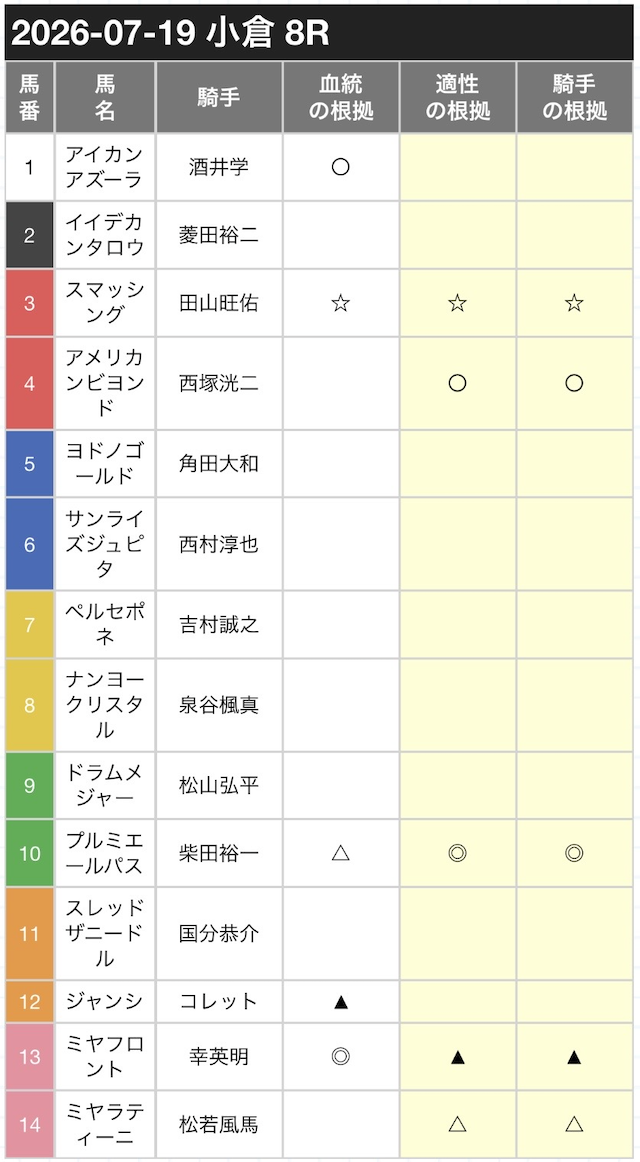Select the ◎ mark in プルミエールパス's 騎手の根拠 cell

[574, 854]
